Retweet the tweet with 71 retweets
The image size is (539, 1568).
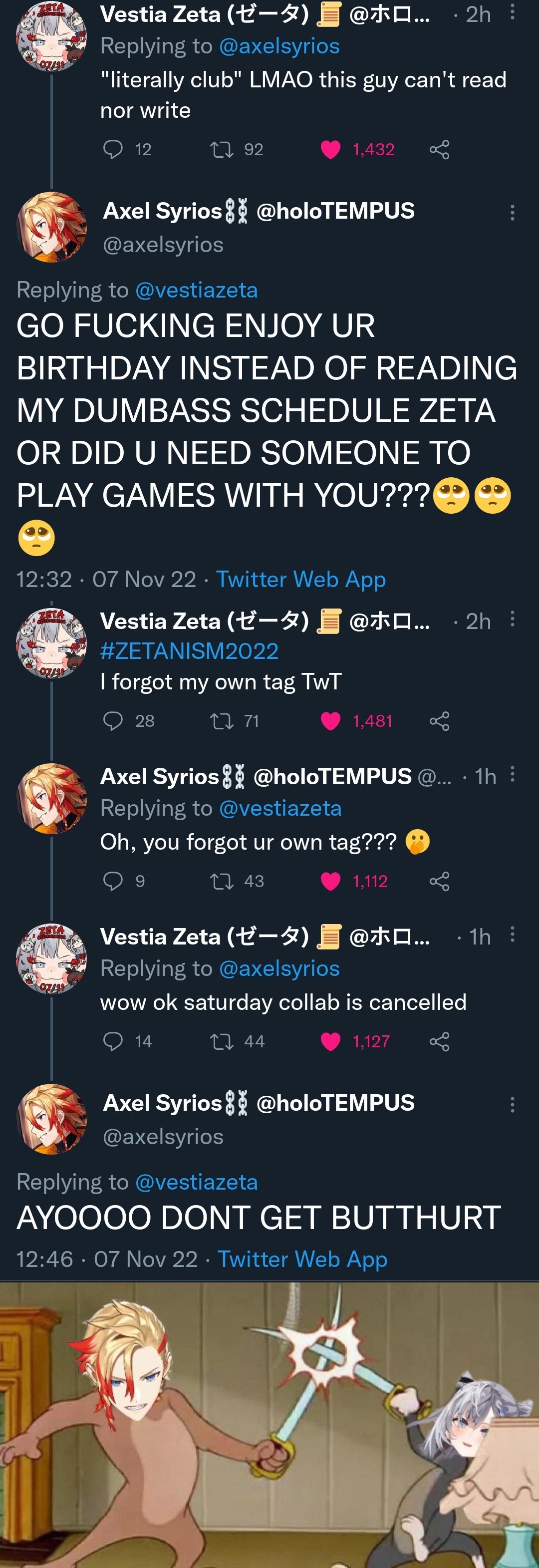tap(222, 721)
